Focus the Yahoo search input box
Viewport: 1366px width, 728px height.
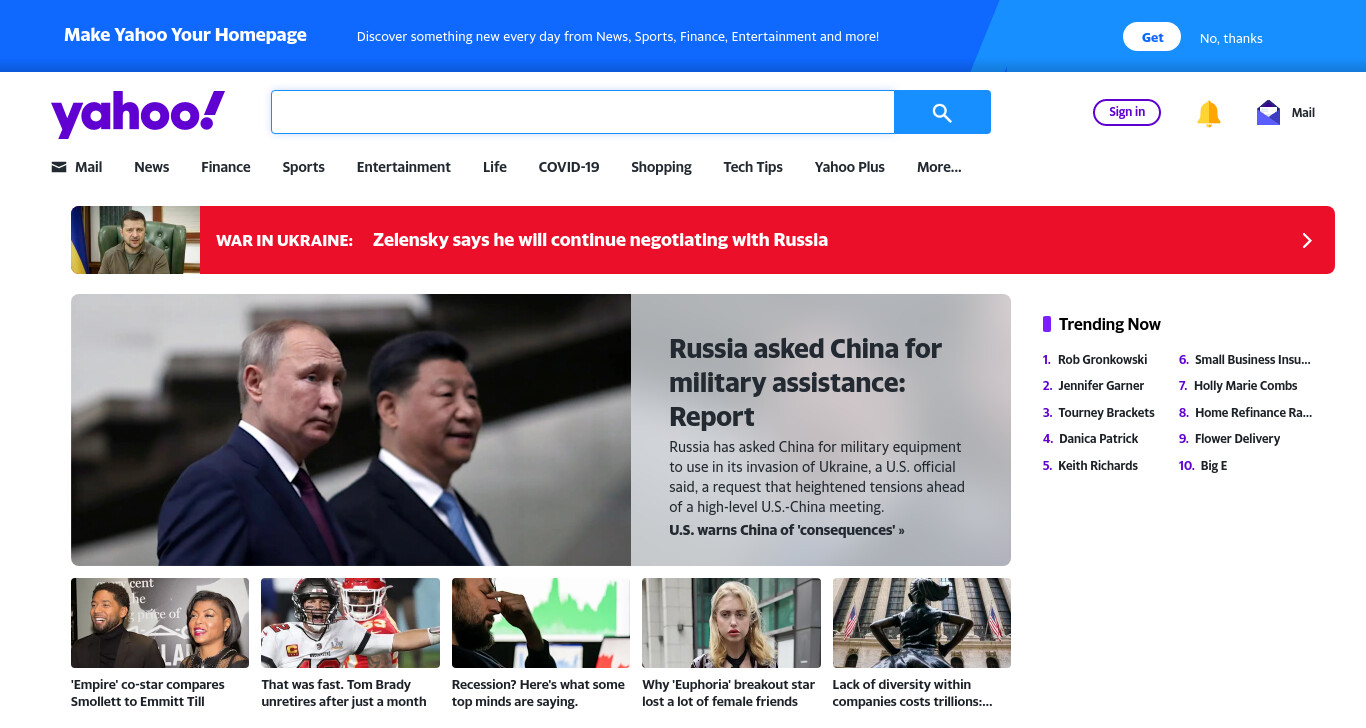click(582, 112)
